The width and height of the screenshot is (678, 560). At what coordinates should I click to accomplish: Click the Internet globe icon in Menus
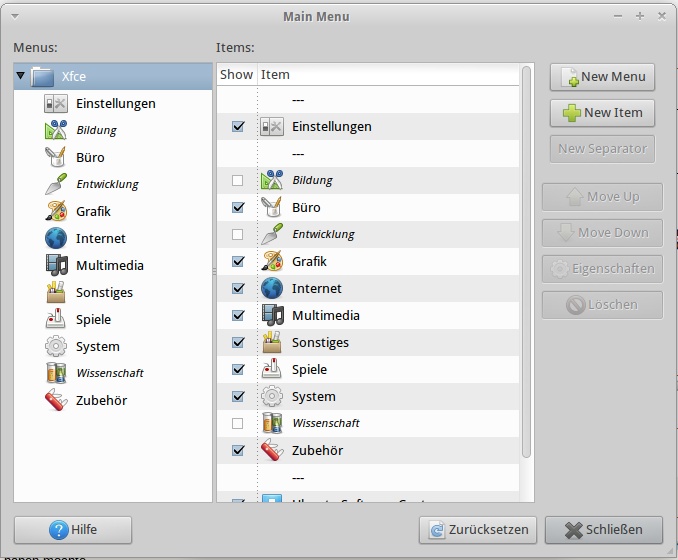point(56,239)
